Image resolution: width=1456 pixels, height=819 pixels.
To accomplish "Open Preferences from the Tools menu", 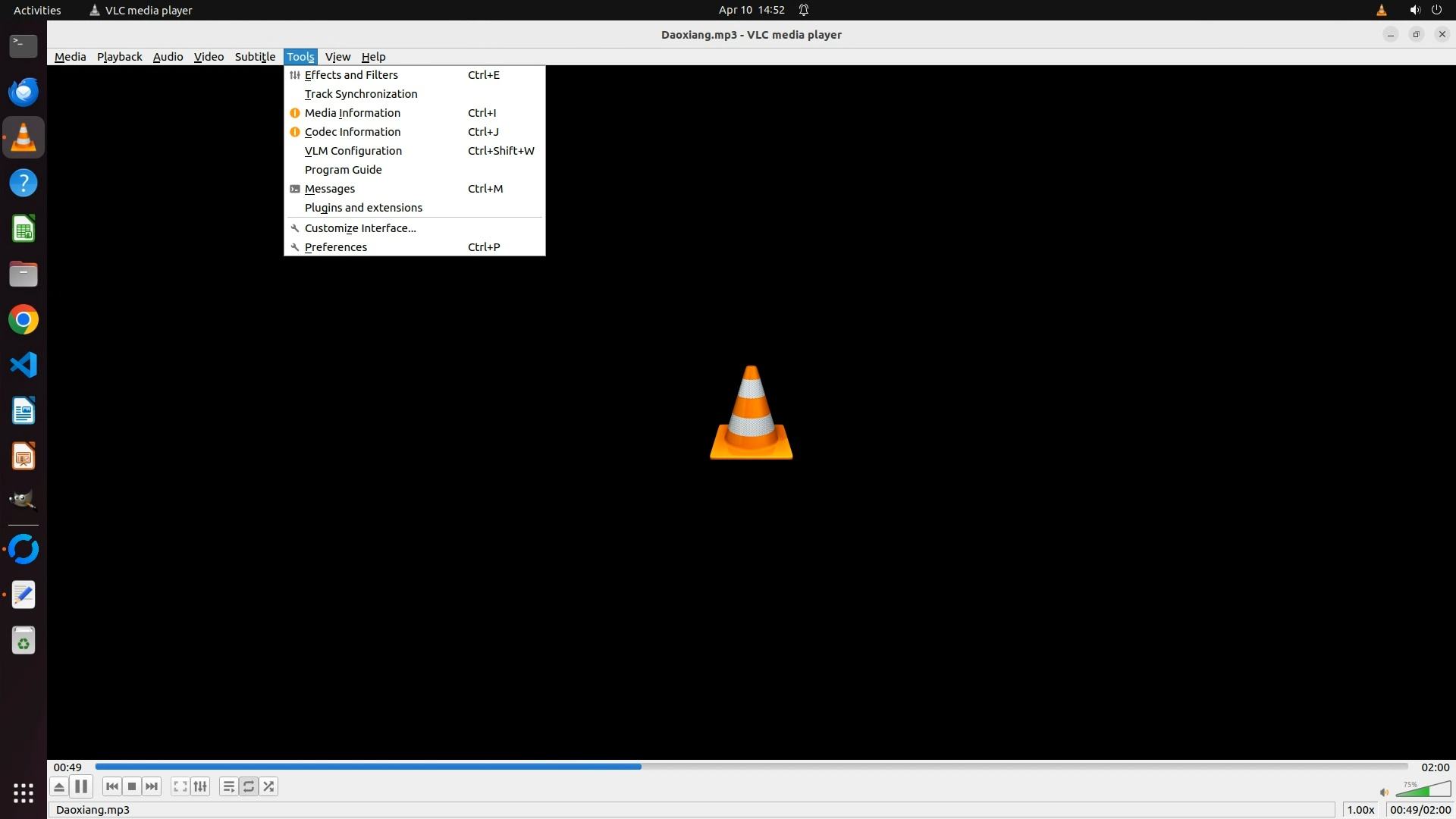I will point(336,247).
